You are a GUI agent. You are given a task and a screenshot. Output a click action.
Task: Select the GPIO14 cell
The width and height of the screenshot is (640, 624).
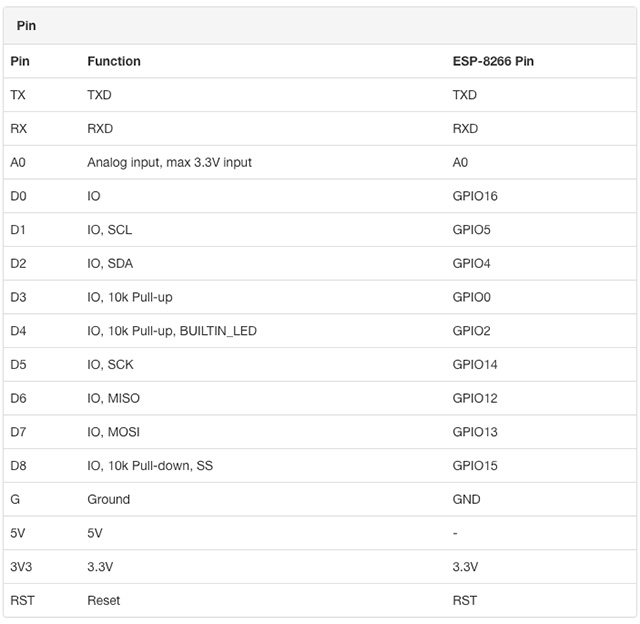point(475,365)
